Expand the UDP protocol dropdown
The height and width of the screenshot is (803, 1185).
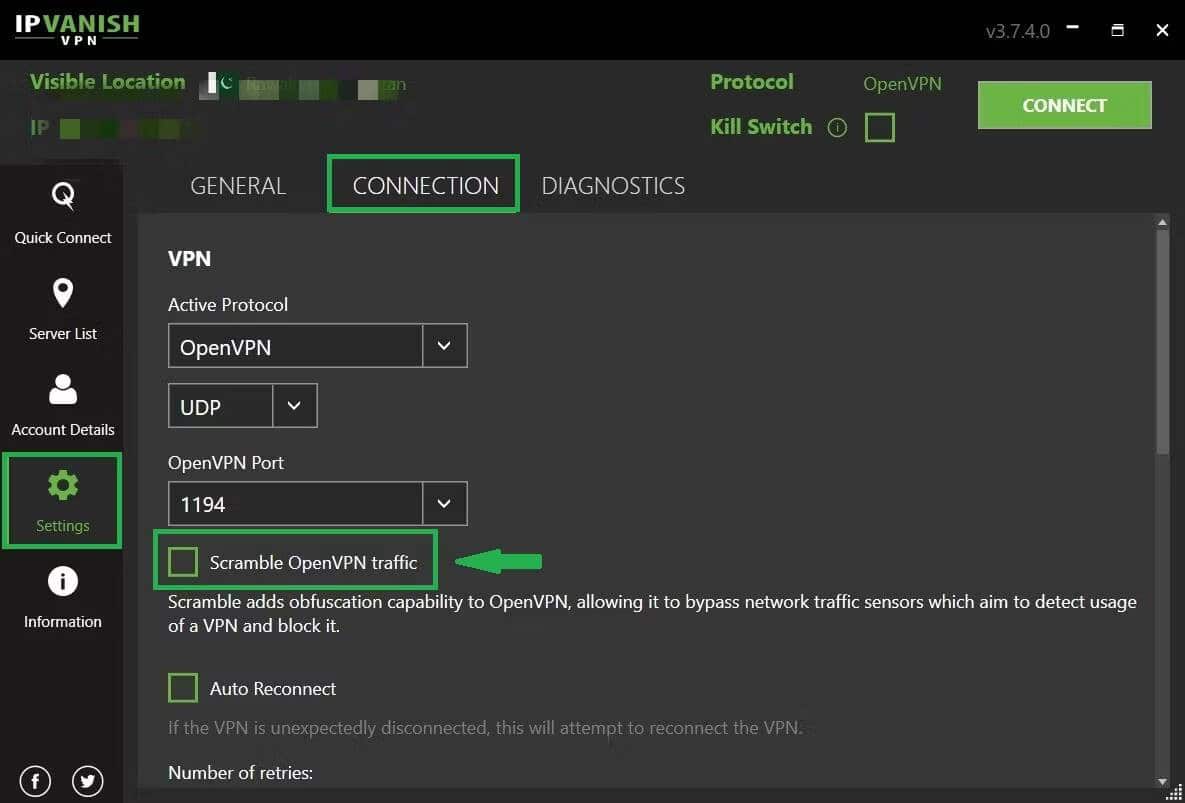tap(295, 405)
